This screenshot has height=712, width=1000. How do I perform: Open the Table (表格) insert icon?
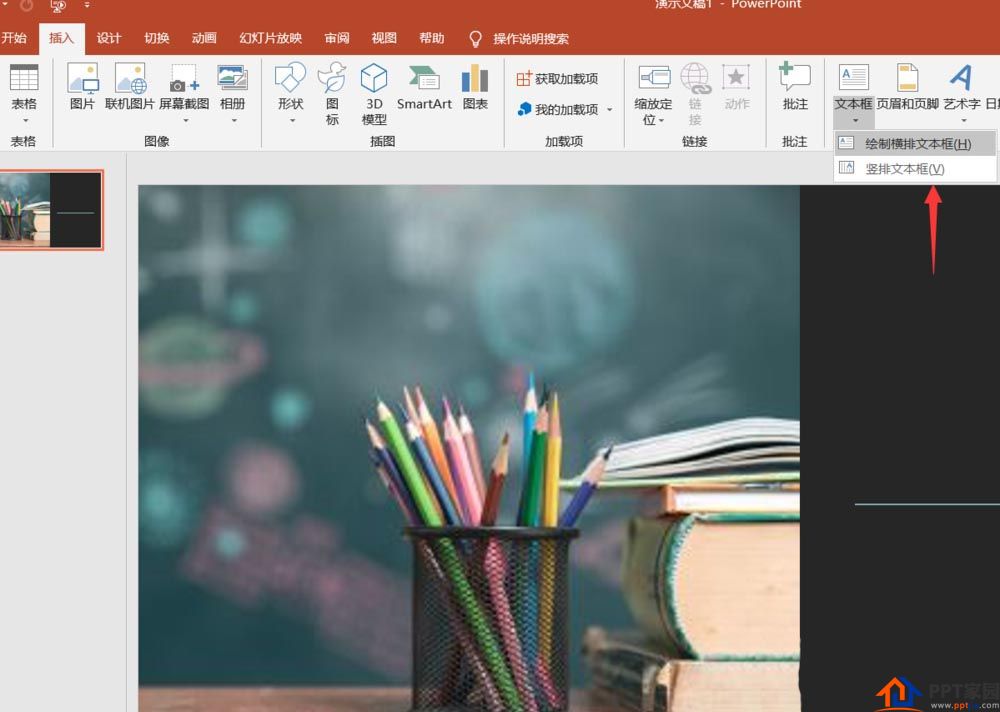click(24, 77)
